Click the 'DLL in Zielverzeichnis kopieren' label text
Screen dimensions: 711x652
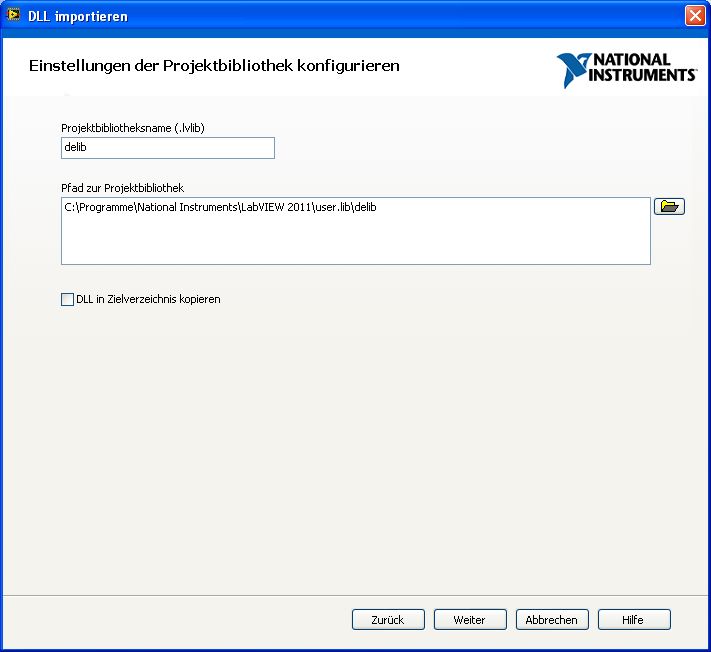[x=148, y=299]
